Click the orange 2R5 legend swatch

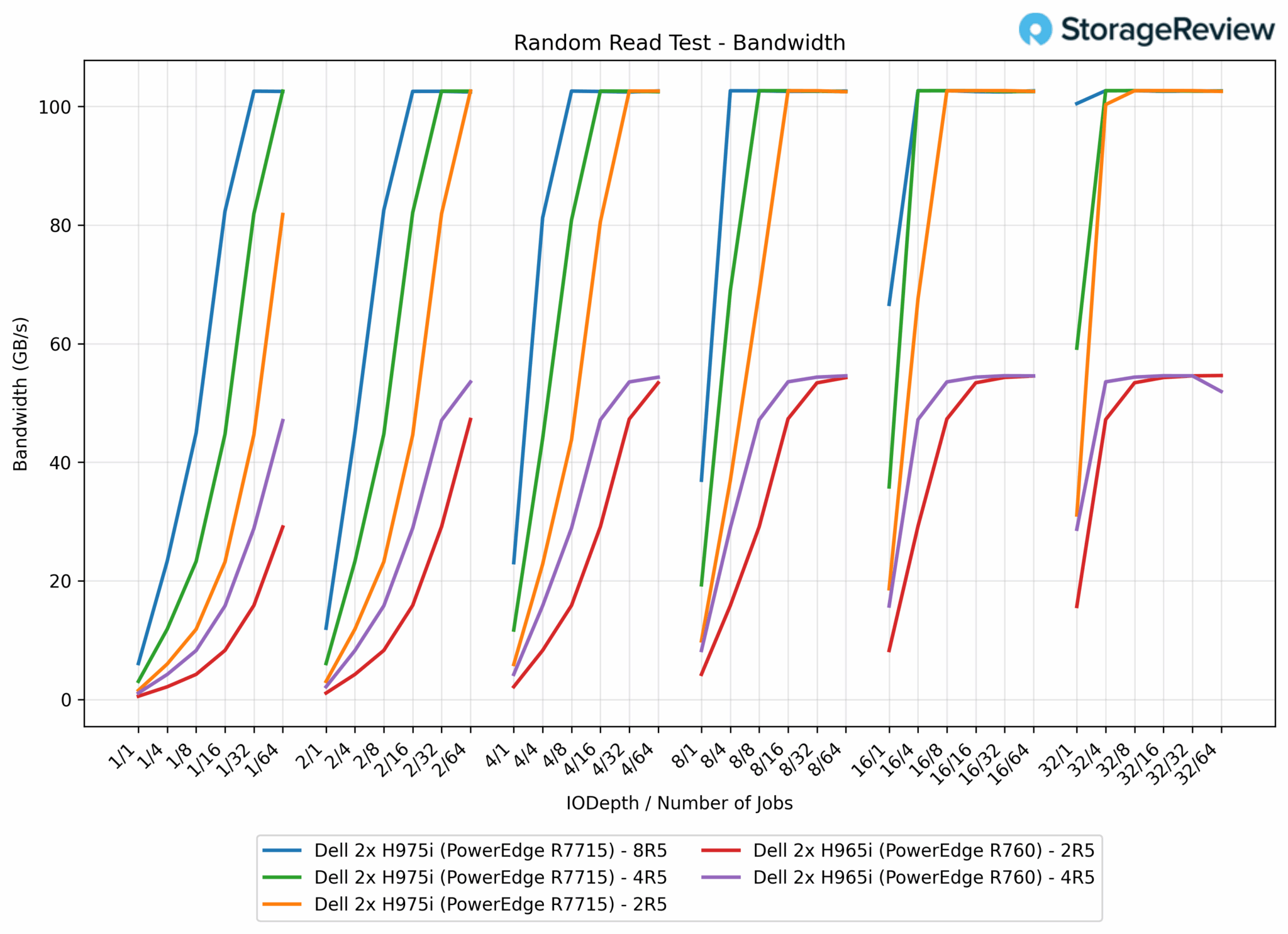[282, 904]
